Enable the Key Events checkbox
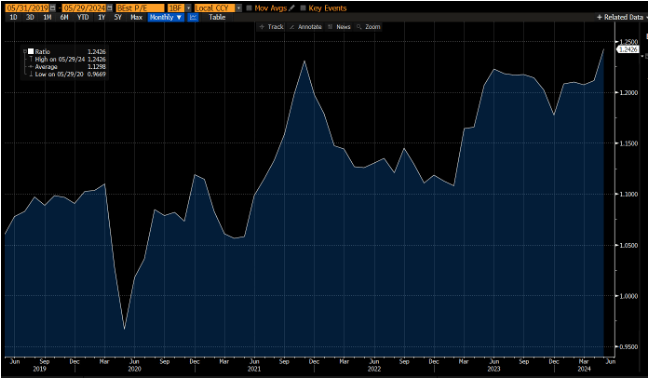Screen dimensions: 648x378 (303, 8)
